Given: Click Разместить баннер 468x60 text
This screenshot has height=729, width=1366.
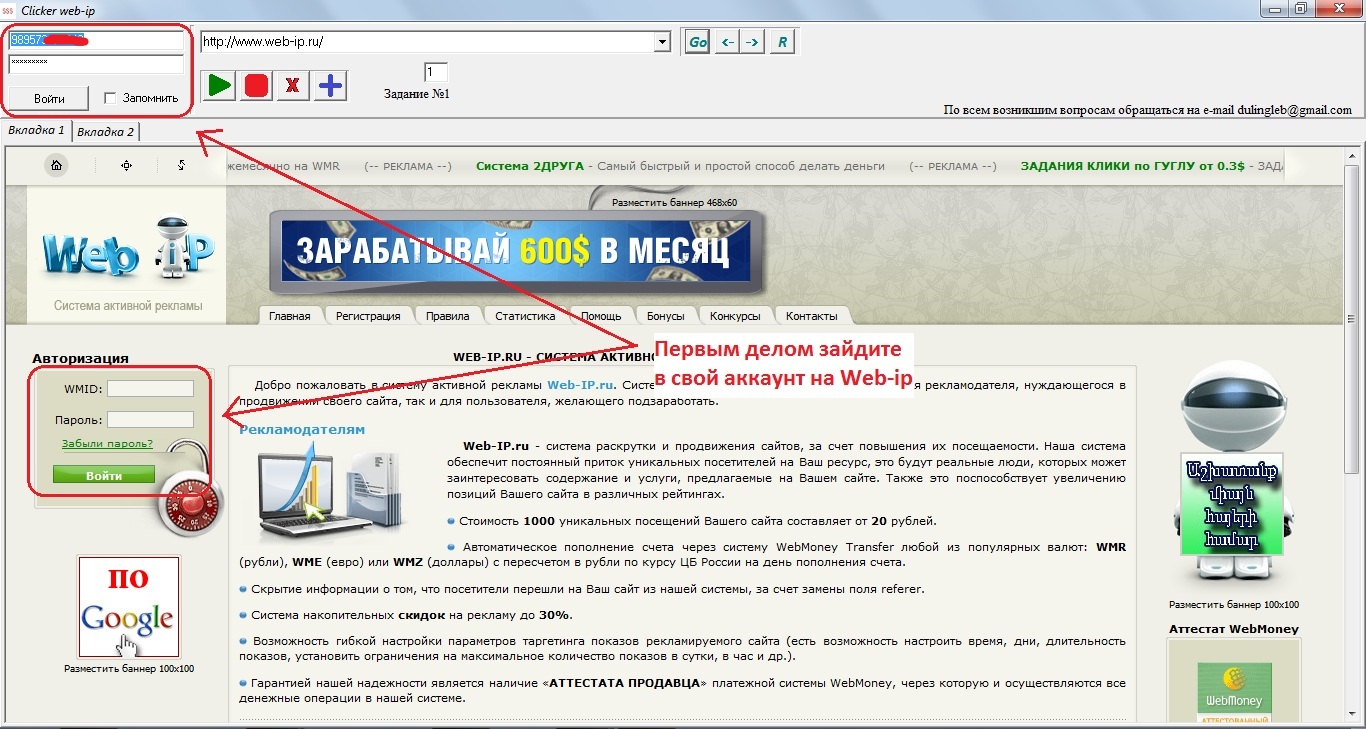Looking at the screenshot, I should click(x=674, y=203).
